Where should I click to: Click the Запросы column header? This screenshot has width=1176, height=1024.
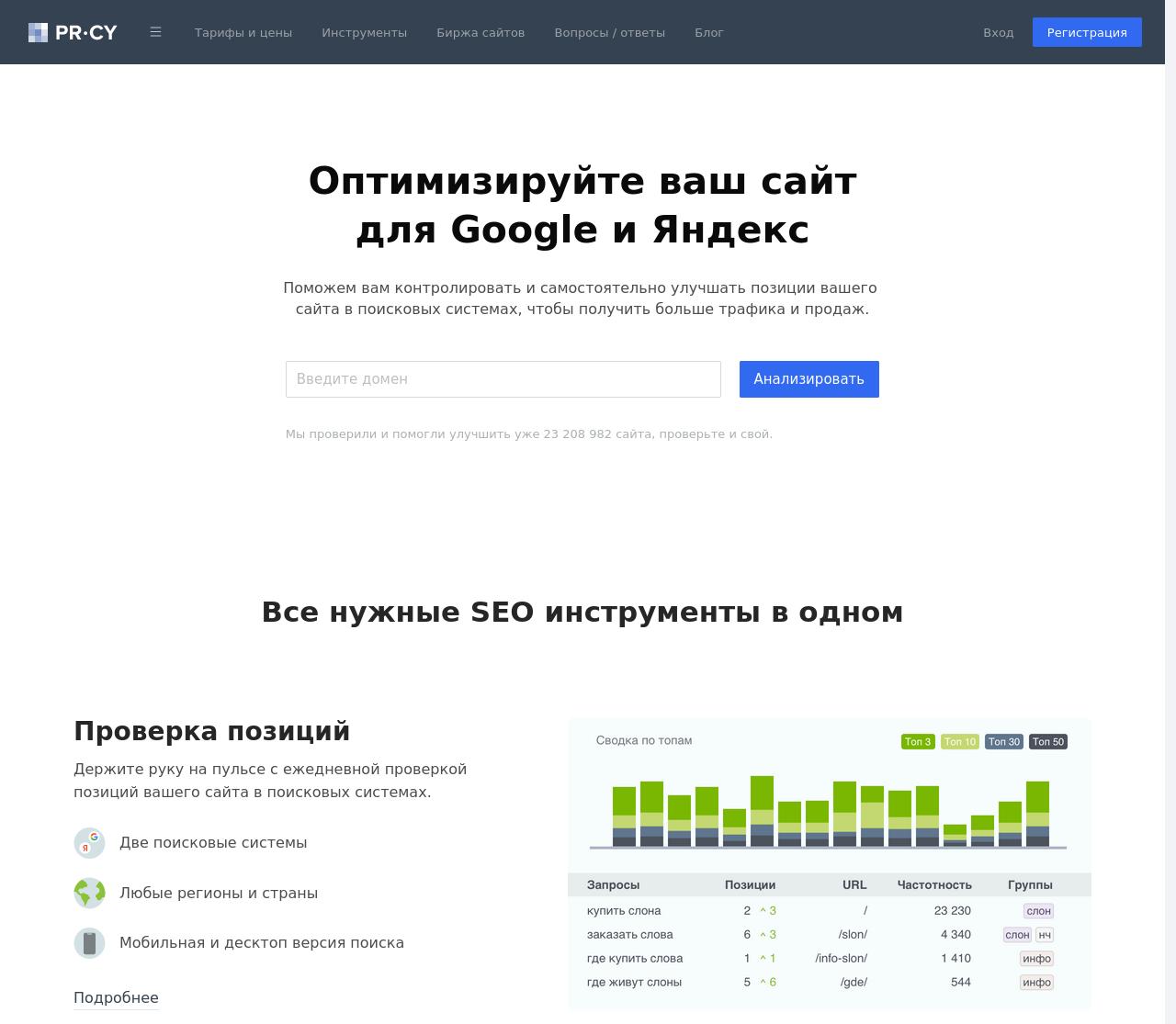point(613,885)
